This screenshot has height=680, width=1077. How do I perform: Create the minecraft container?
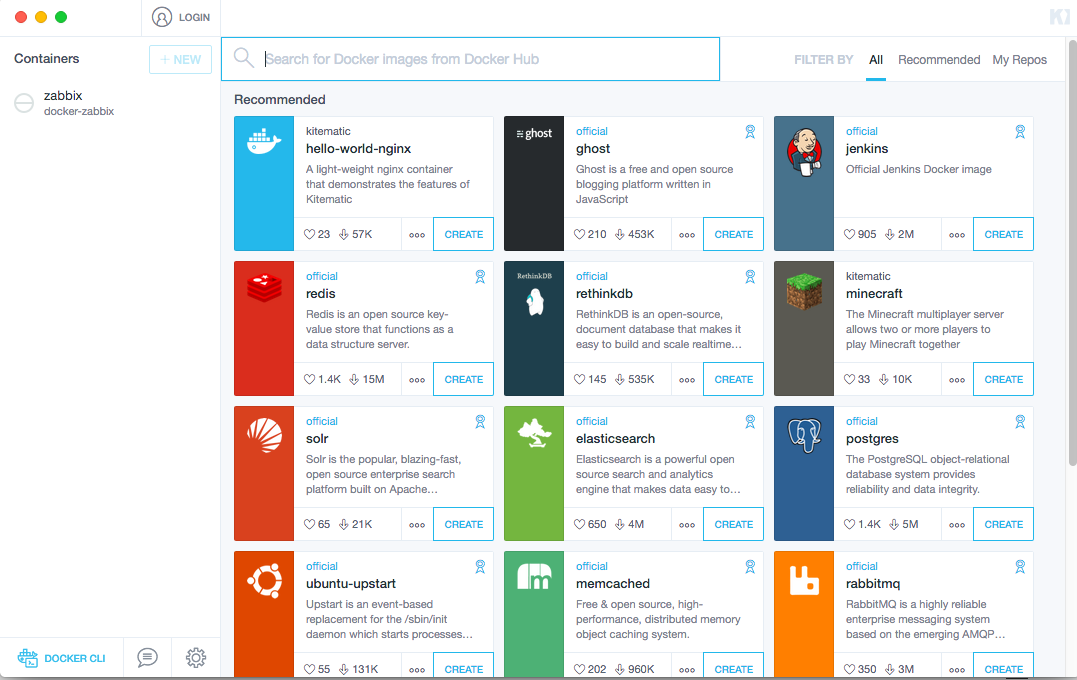(x=1004, y=379)
